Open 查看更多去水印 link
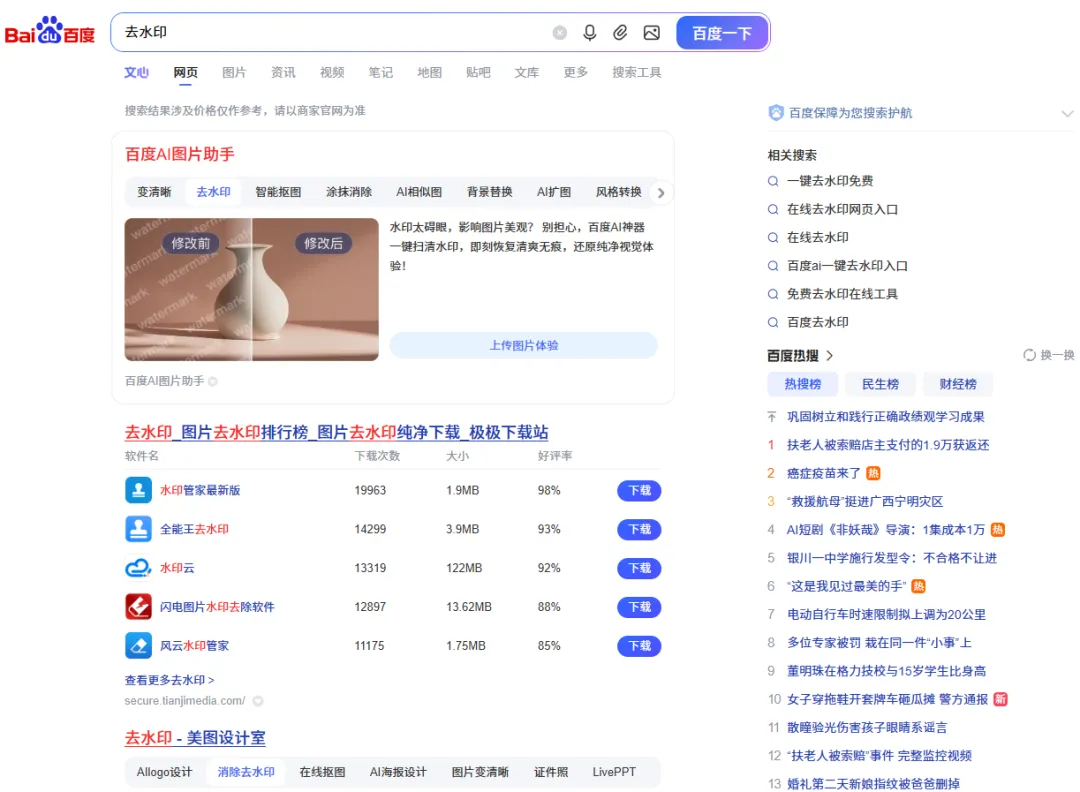Screen dimensions: 1080x792 [x=169, y=680]
